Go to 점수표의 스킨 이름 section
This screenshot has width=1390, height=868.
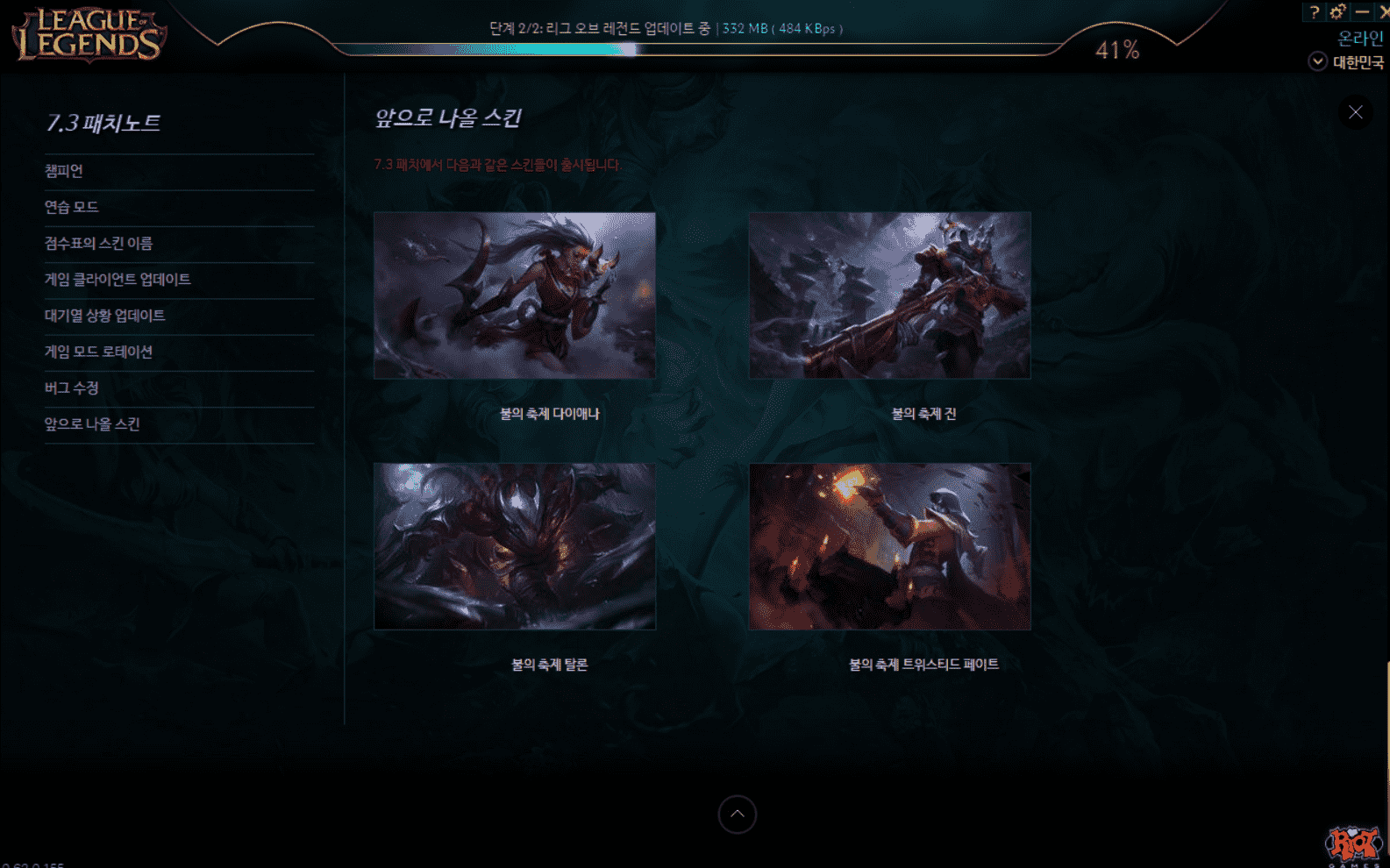coord(179,244)
